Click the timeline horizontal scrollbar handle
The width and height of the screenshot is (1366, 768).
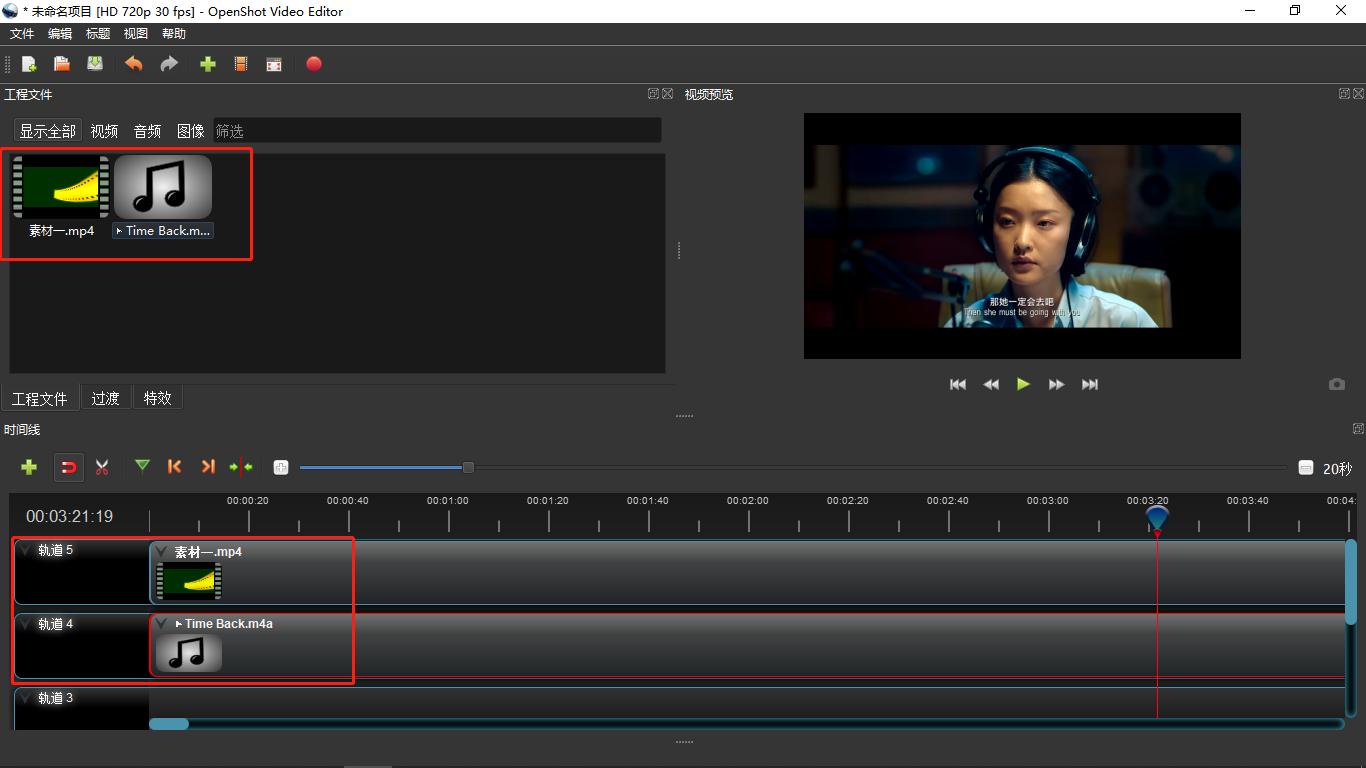[x=169, y=724]
